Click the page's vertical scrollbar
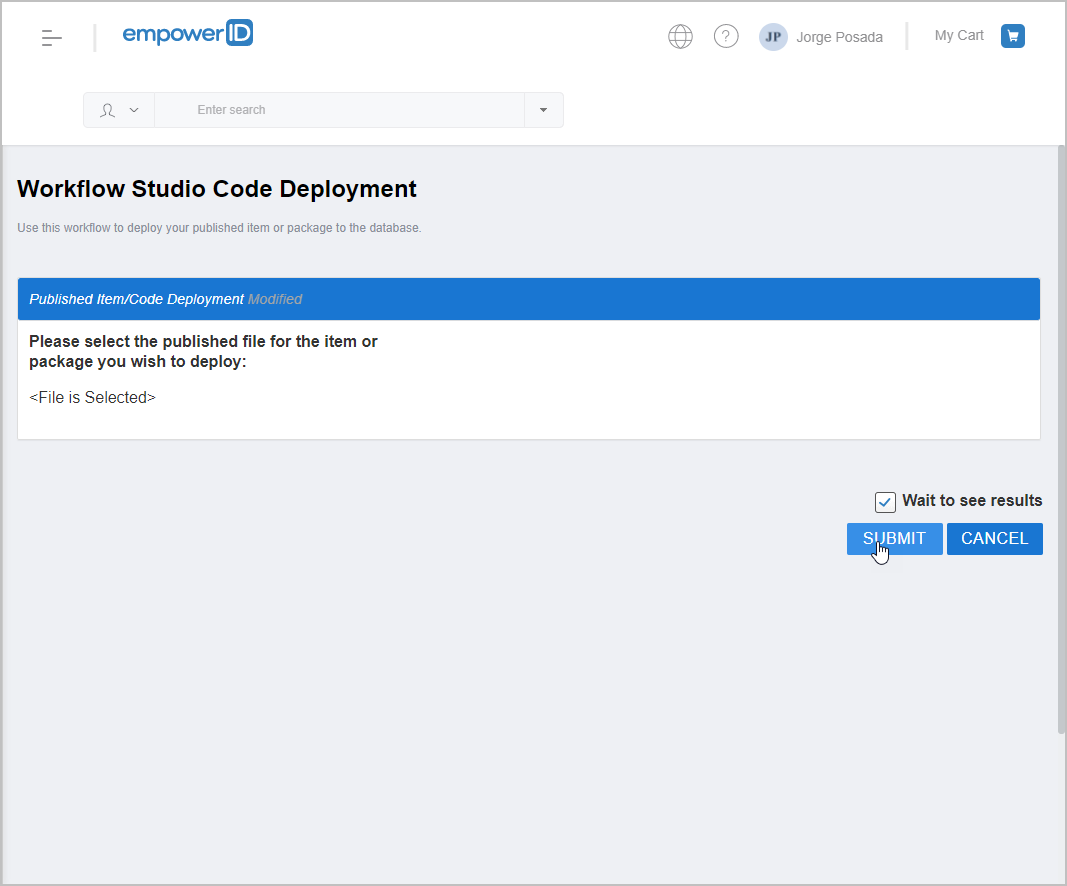 pyautogui.click(x=1061, y=440)
